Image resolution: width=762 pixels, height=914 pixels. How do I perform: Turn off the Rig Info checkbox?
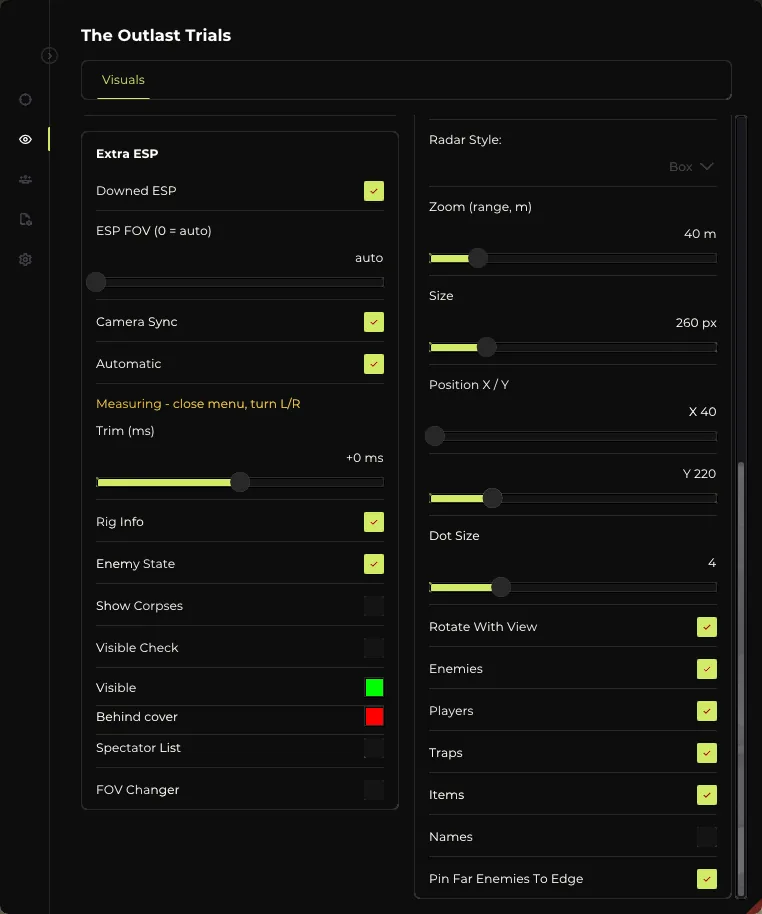pos(374,522)
